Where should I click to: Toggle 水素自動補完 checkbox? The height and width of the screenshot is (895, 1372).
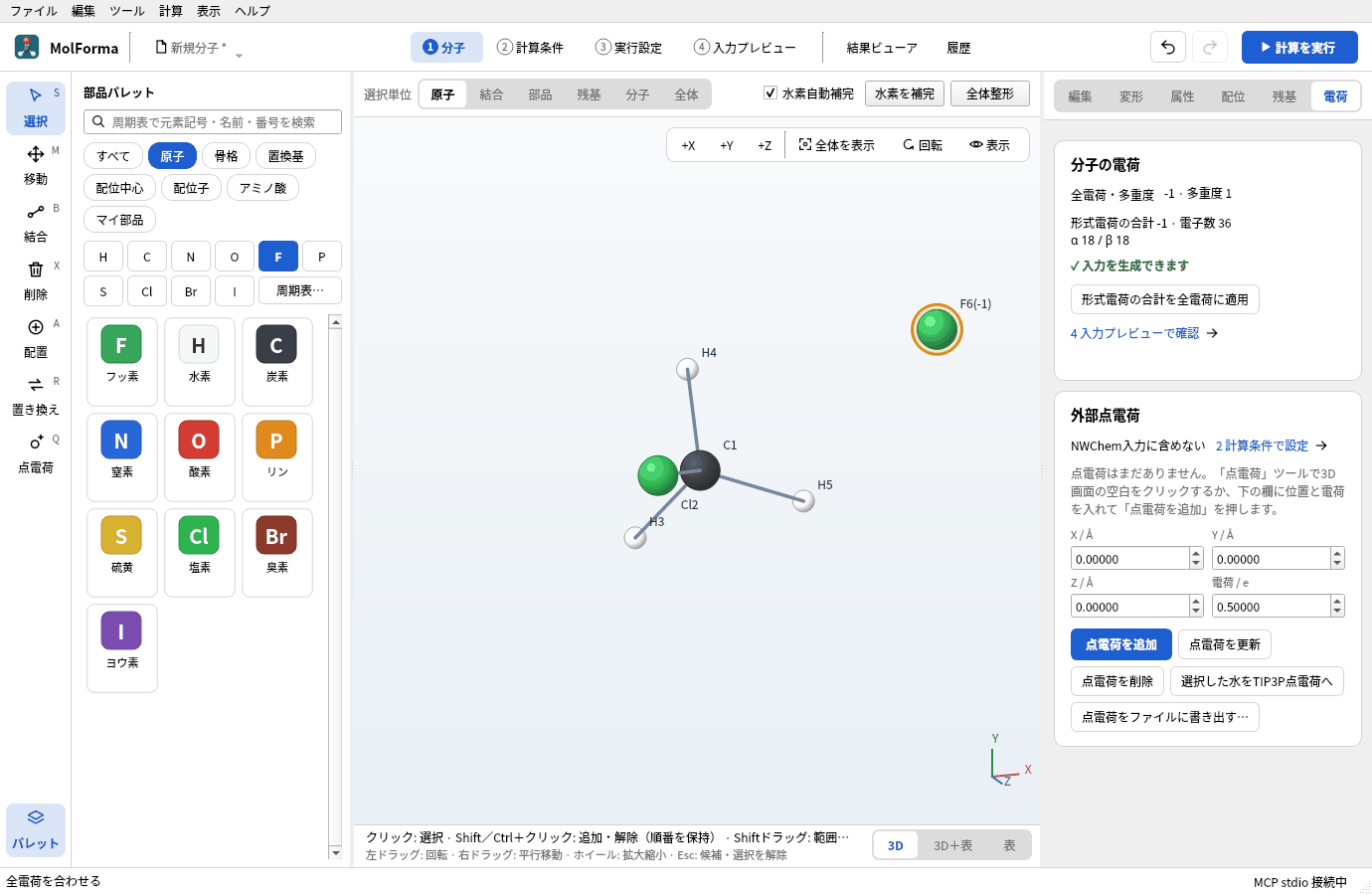pyautogui.click(x=770, y=92)
